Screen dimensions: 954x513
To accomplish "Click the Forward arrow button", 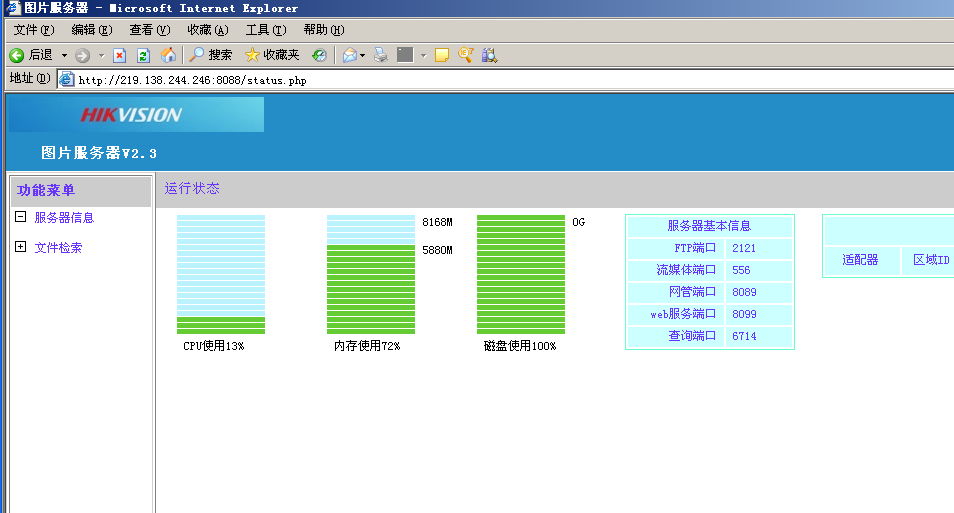I will [x=83, y=55].
